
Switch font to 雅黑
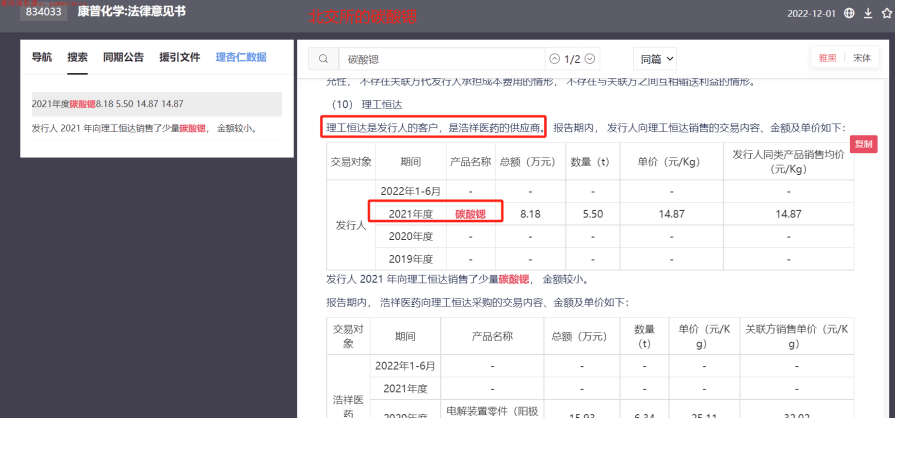click(828, 58)
